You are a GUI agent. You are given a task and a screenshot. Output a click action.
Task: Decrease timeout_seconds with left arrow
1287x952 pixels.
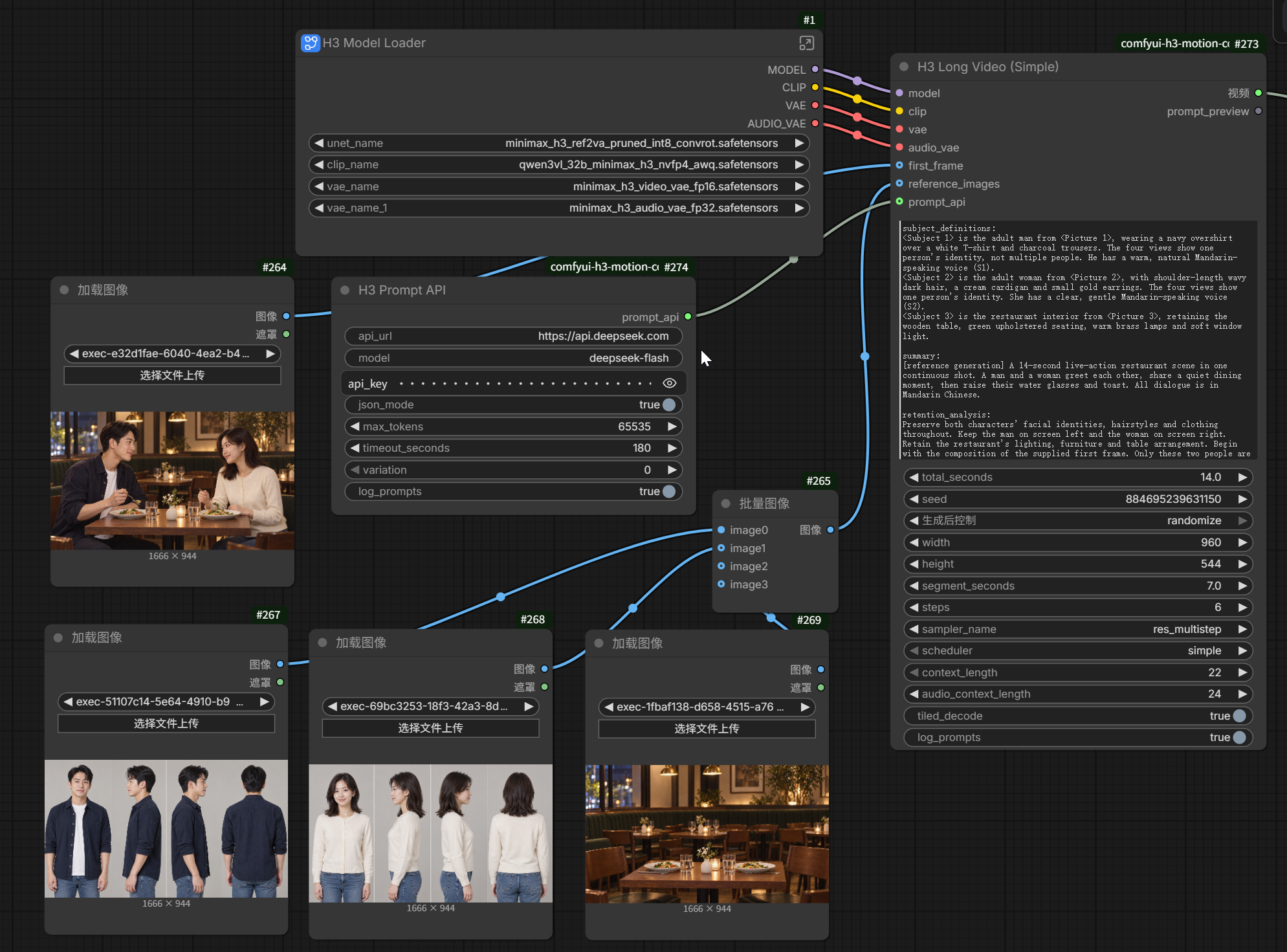point(354,448)
